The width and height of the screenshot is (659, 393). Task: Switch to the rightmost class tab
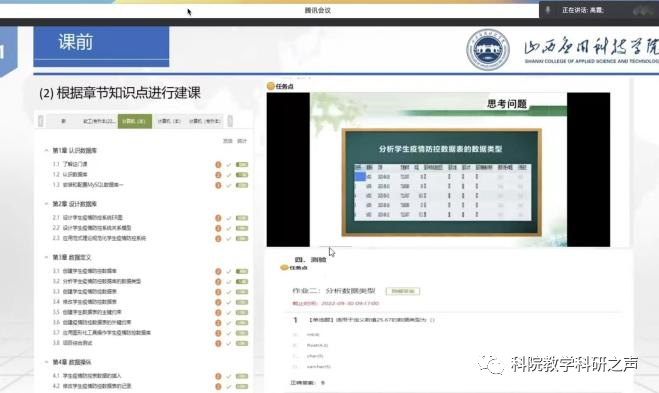coord(205,121)
